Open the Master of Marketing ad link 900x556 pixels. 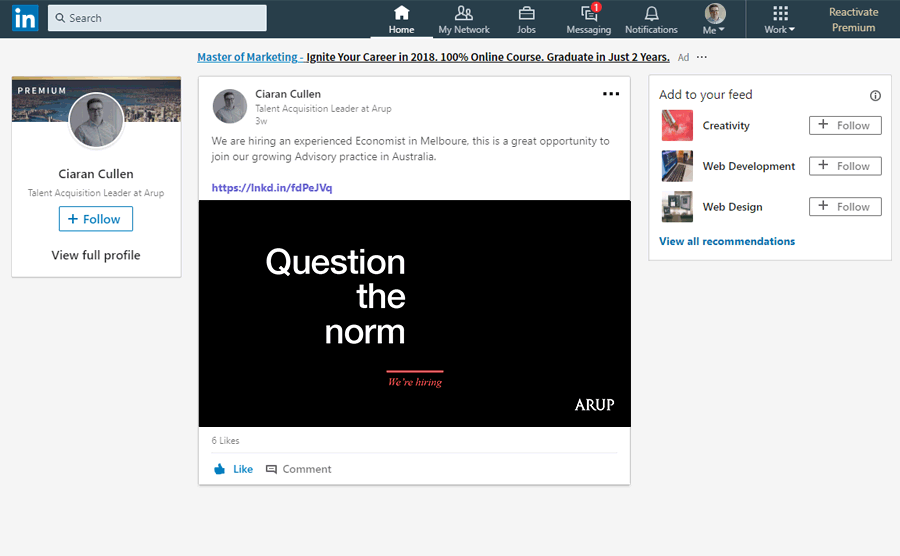pos(433,57)
